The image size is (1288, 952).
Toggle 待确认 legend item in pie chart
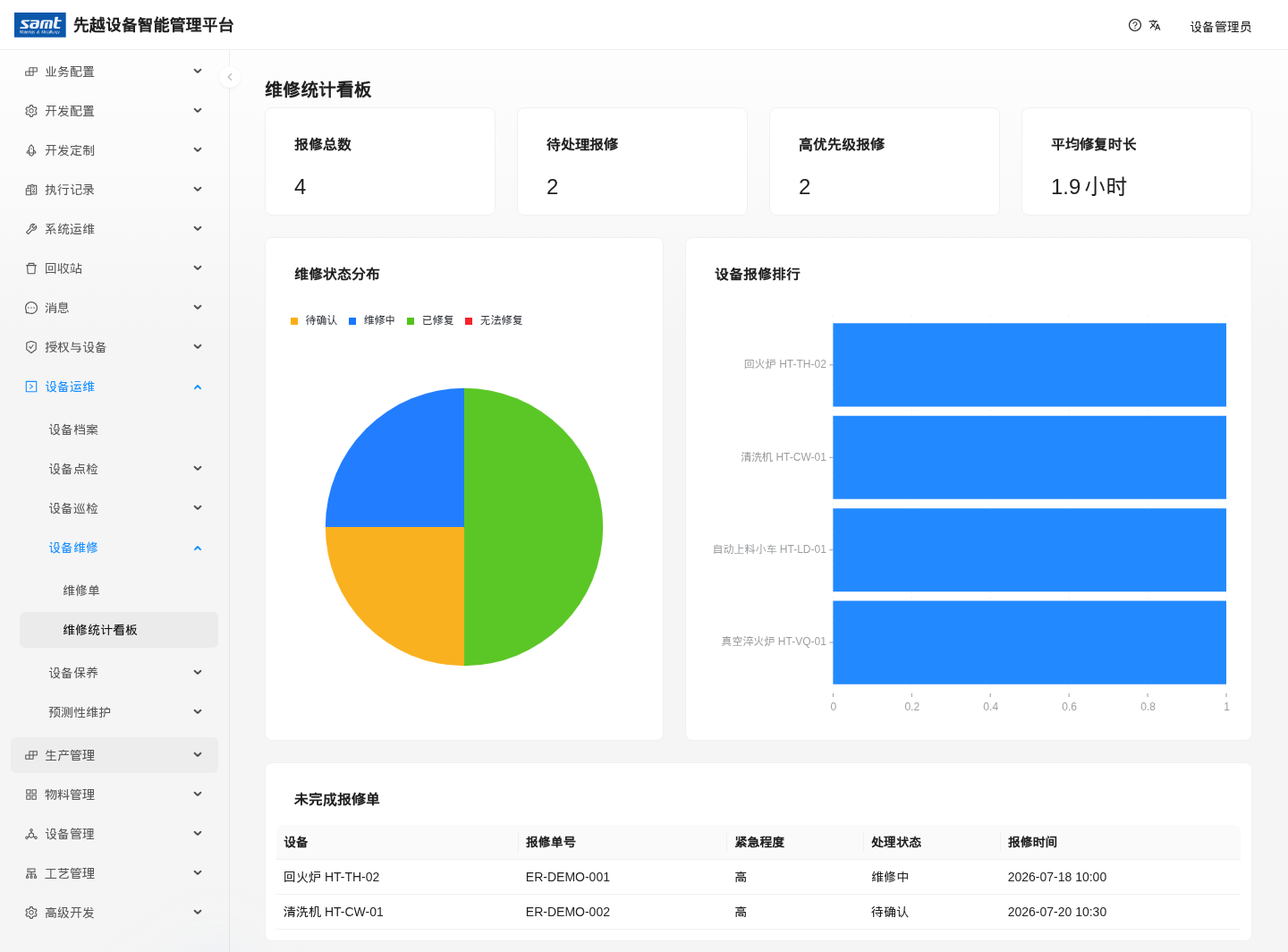(314, 320)
